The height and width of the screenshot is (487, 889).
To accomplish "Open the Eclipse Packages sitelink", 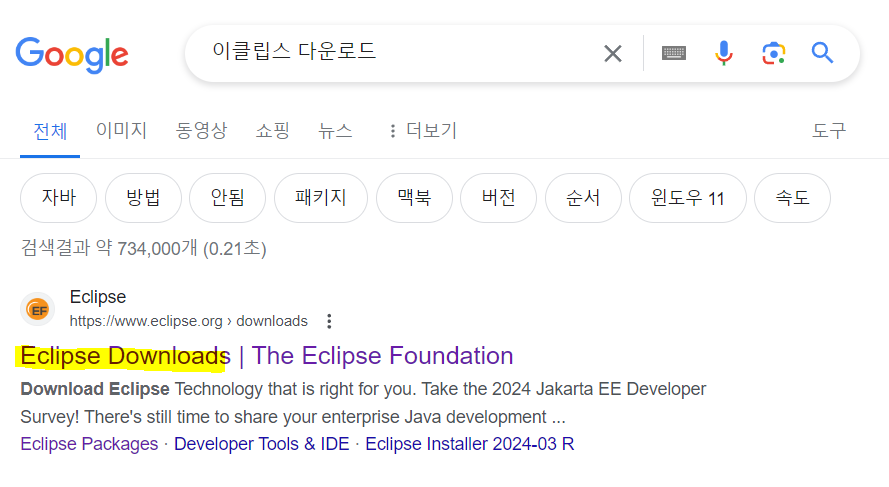I will (89, 444).
